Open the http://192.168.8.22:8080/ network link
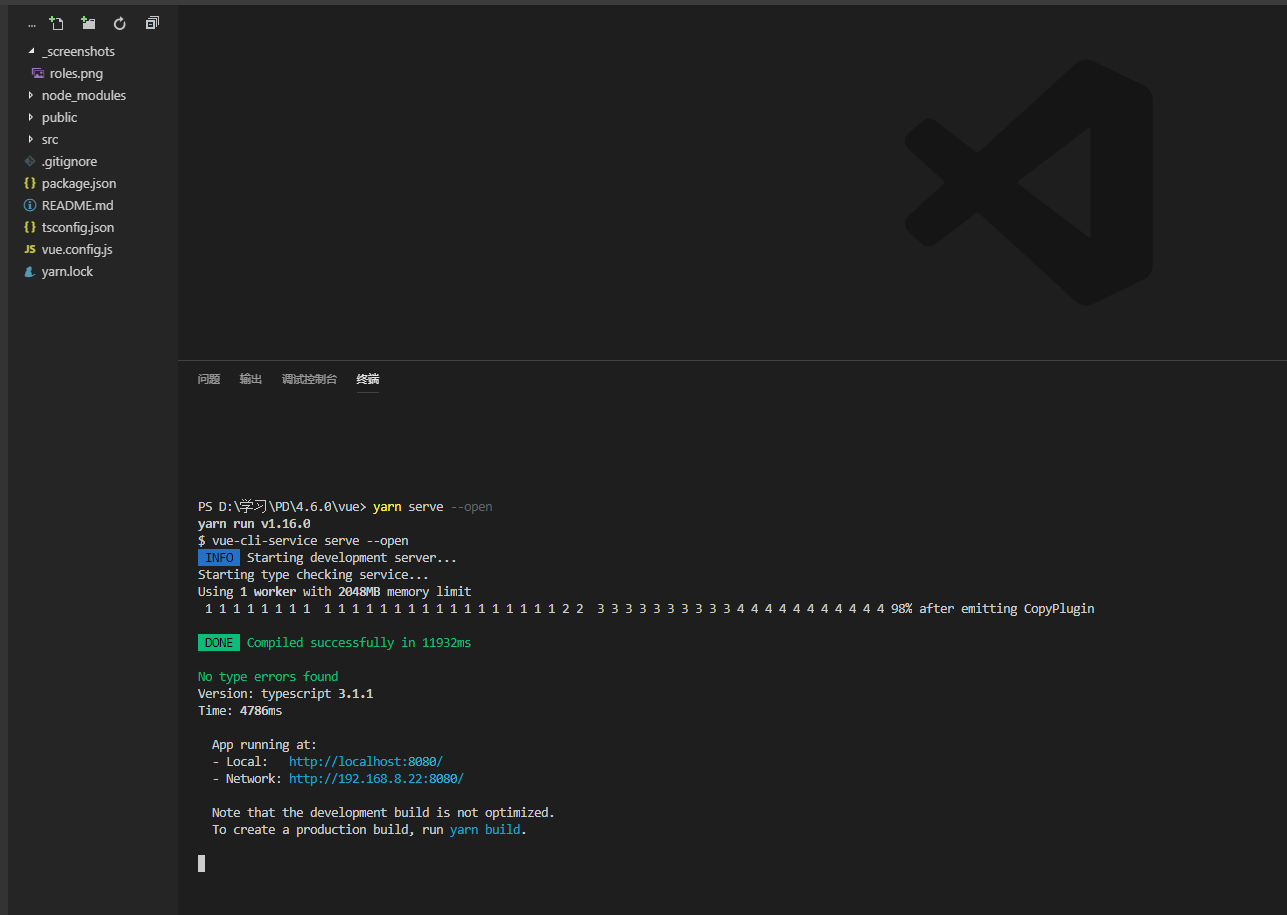Image resolution: width=1287 pixels, height=915 pixels. [x=376, y=779]
